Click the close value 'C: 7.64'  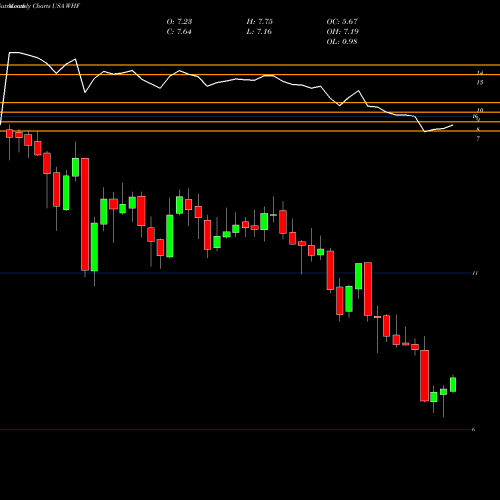(179, 32)
